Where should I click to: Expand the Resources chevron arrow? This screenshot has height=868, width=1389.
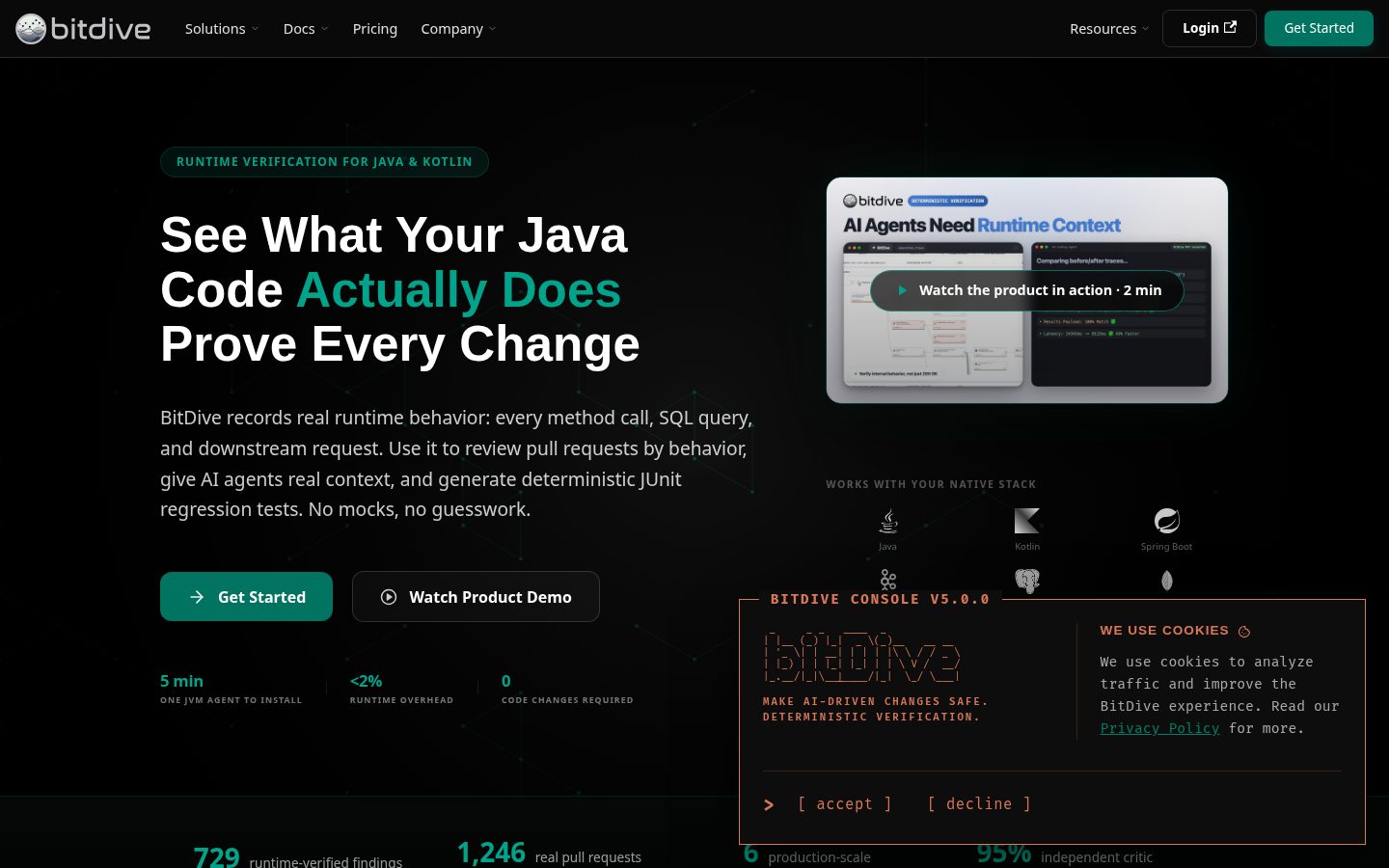click(x=1145, y=29)
